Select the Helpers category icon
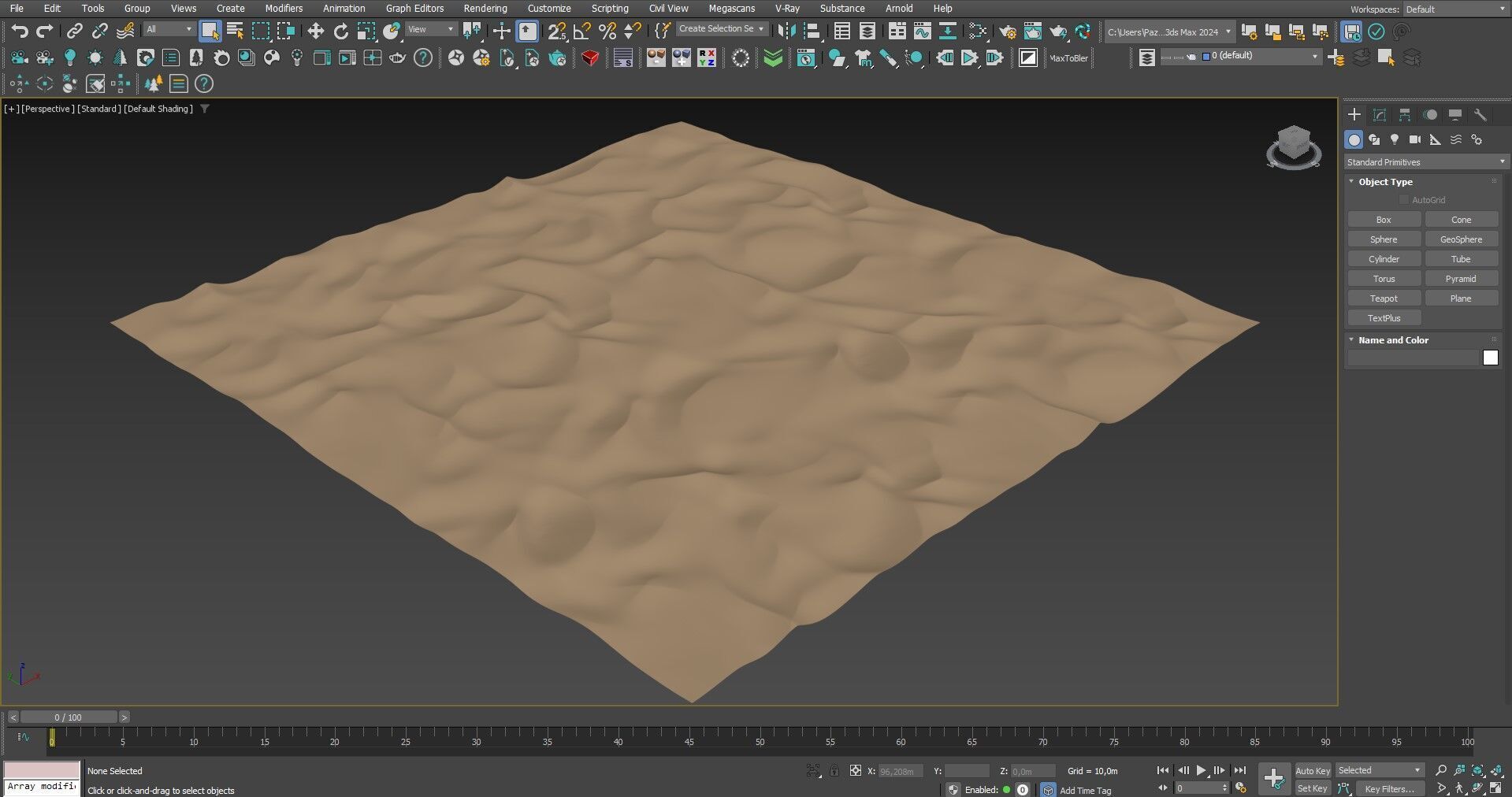 [1436, 139]
